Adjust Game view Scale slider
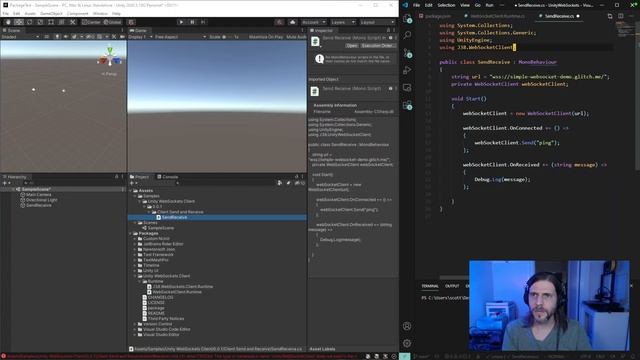 (x=229, y=37)
